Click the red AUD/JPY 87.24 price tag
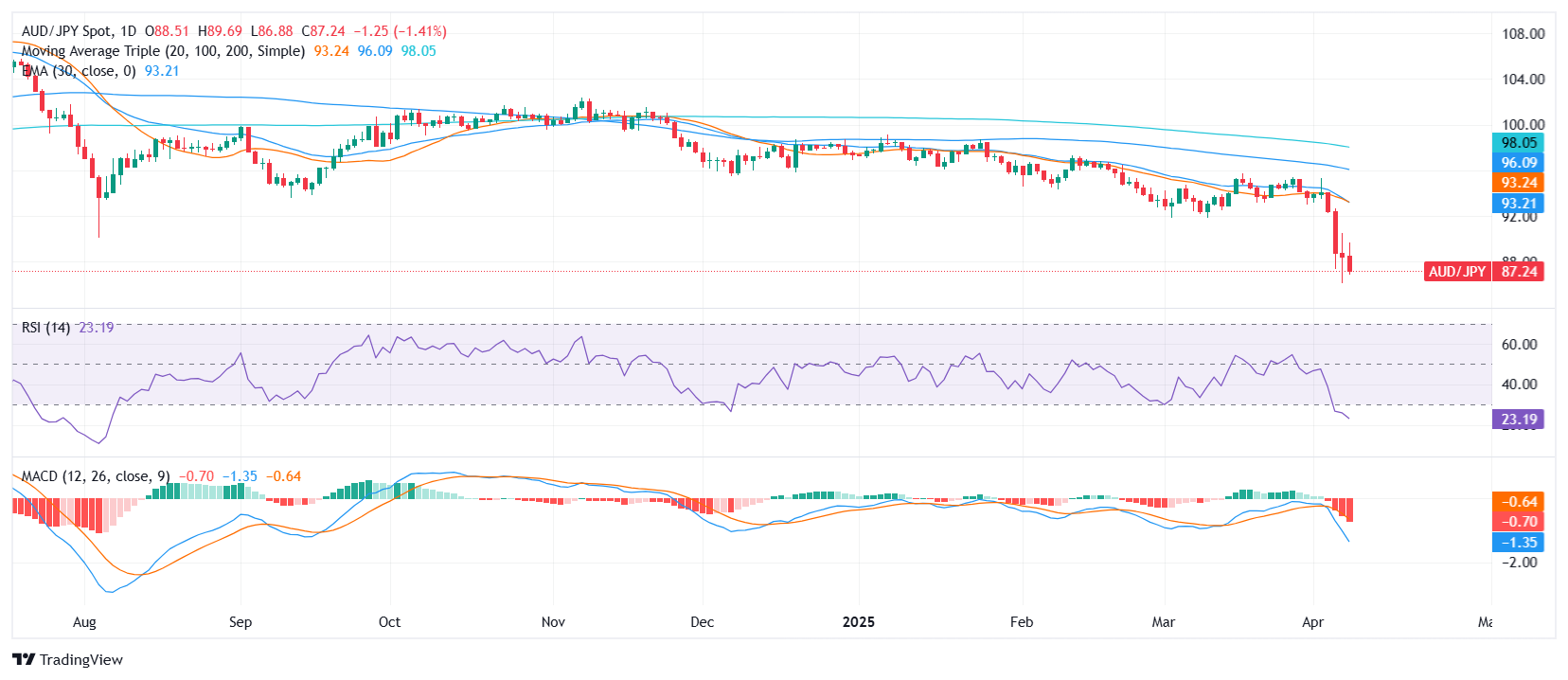 point(1483,272)
